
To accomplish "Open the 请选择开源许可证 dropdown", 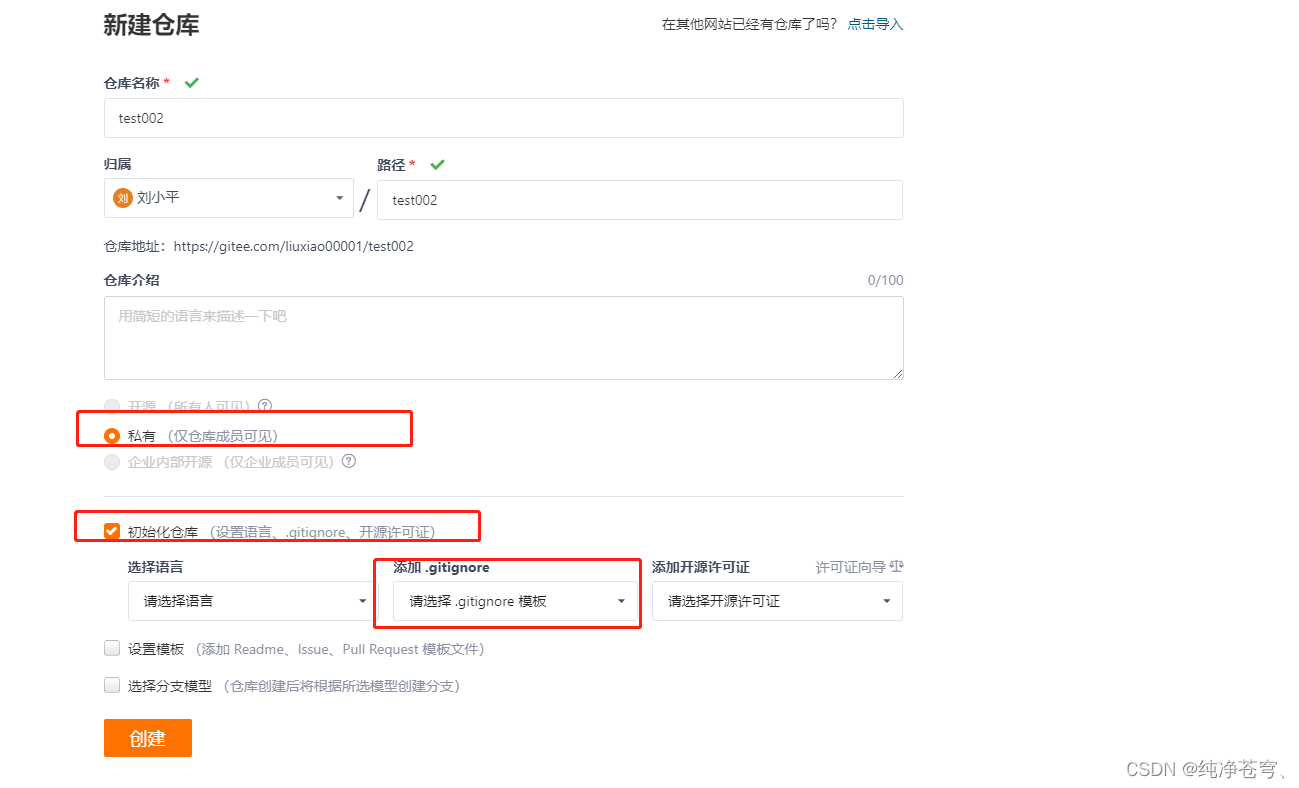I will [777, 600].
